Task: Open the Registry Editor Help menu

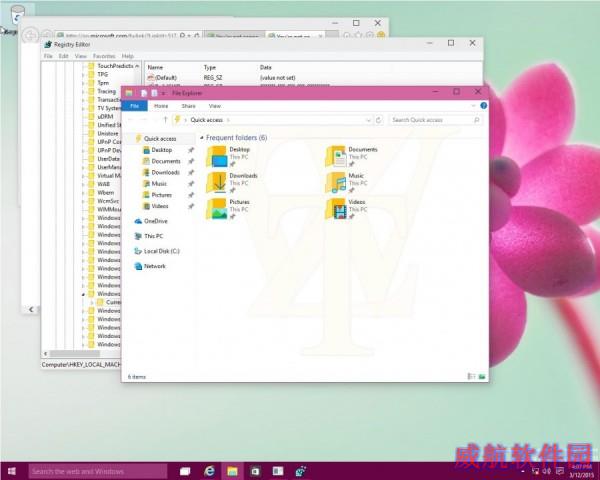Action: (128, 56)
